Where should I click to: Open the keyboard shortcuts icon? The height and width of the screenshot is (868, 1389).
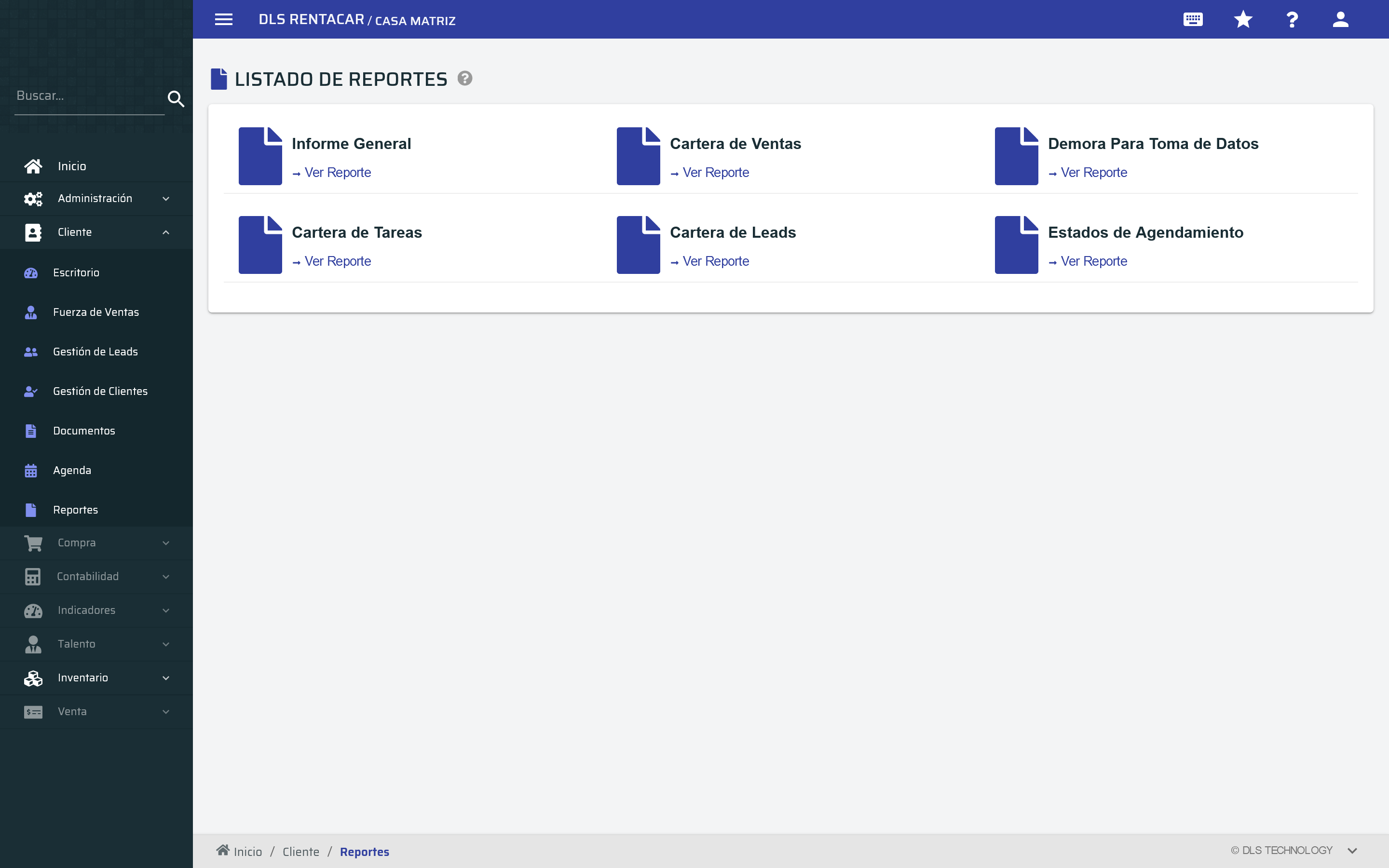coord(1193,19)
